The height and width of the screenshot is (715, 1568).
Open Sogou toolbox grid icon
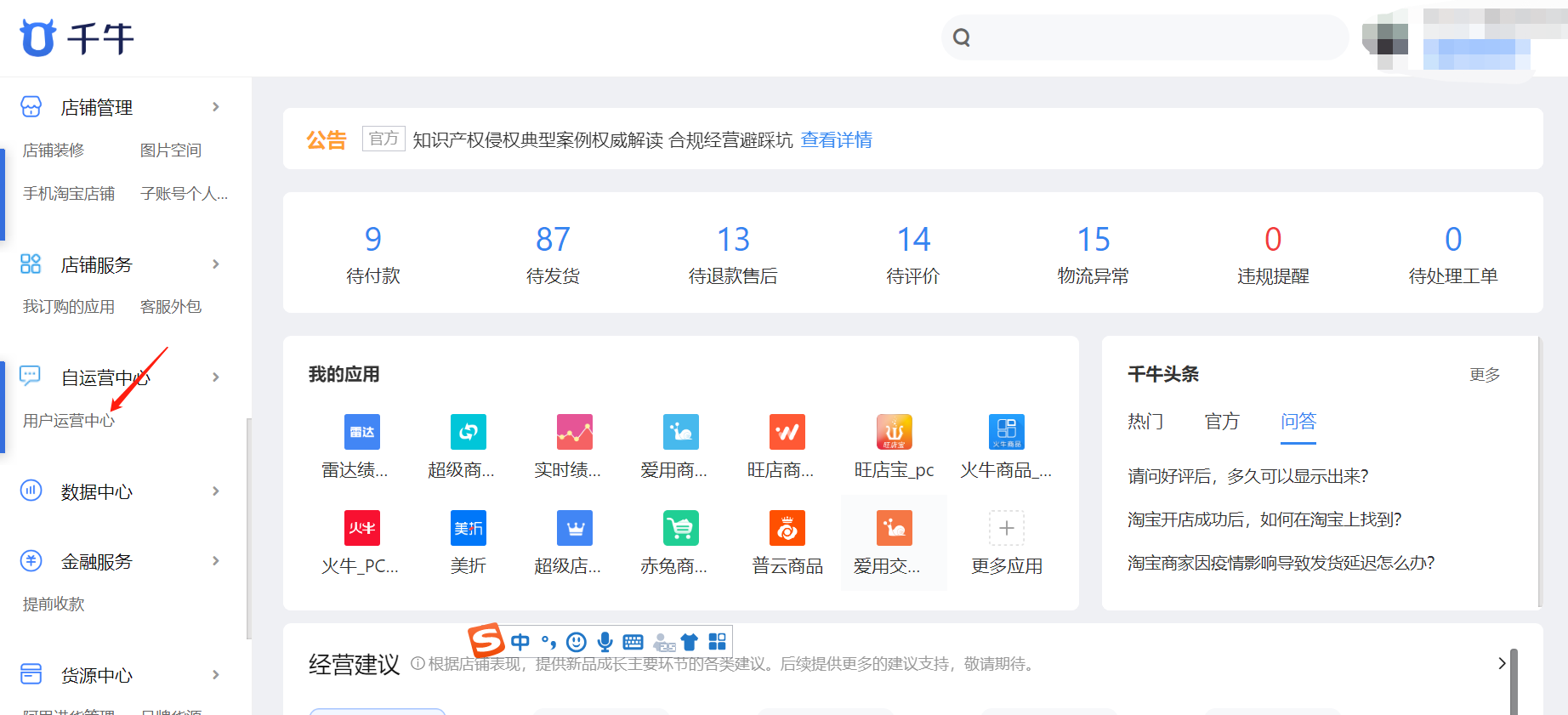click(x=718, y=642)
